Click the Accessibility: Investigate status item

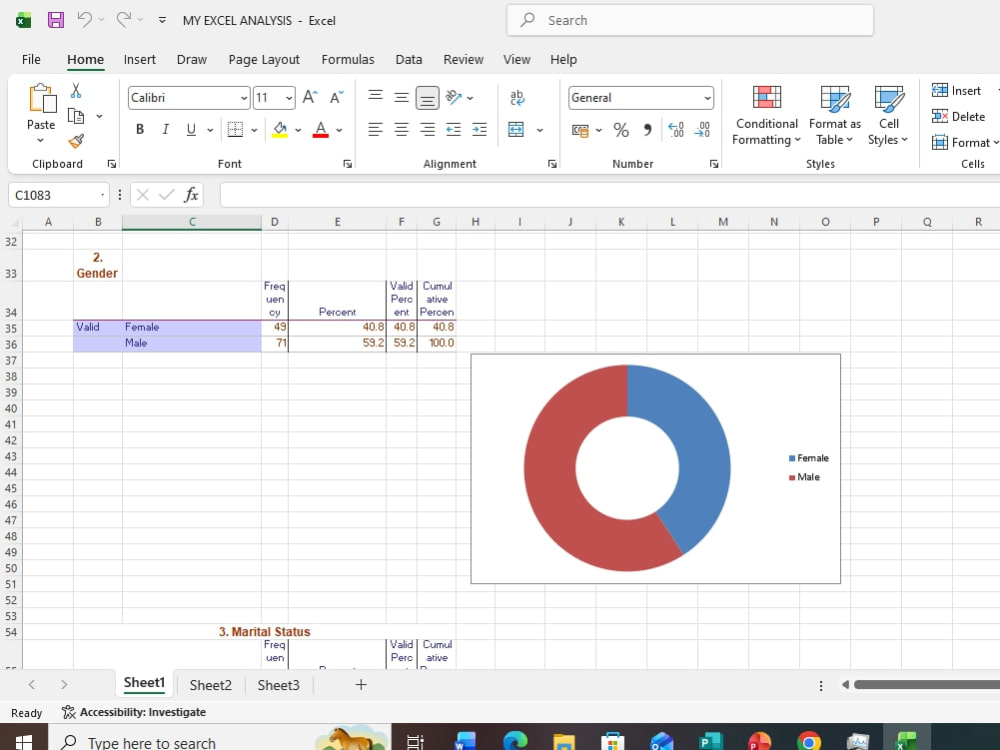tap(134, 712)
